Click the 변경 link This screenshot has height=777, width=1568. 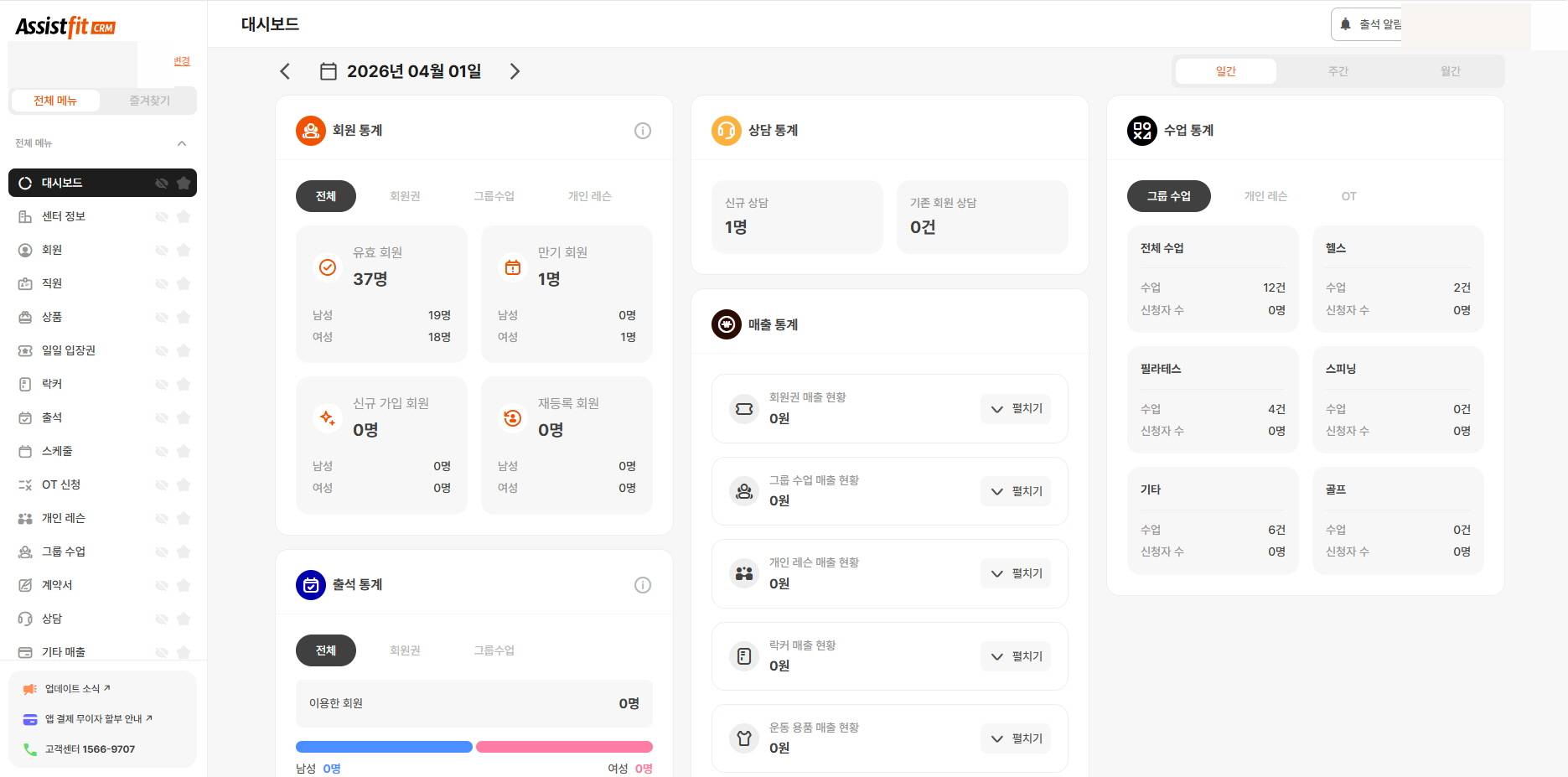coord(180,60)
